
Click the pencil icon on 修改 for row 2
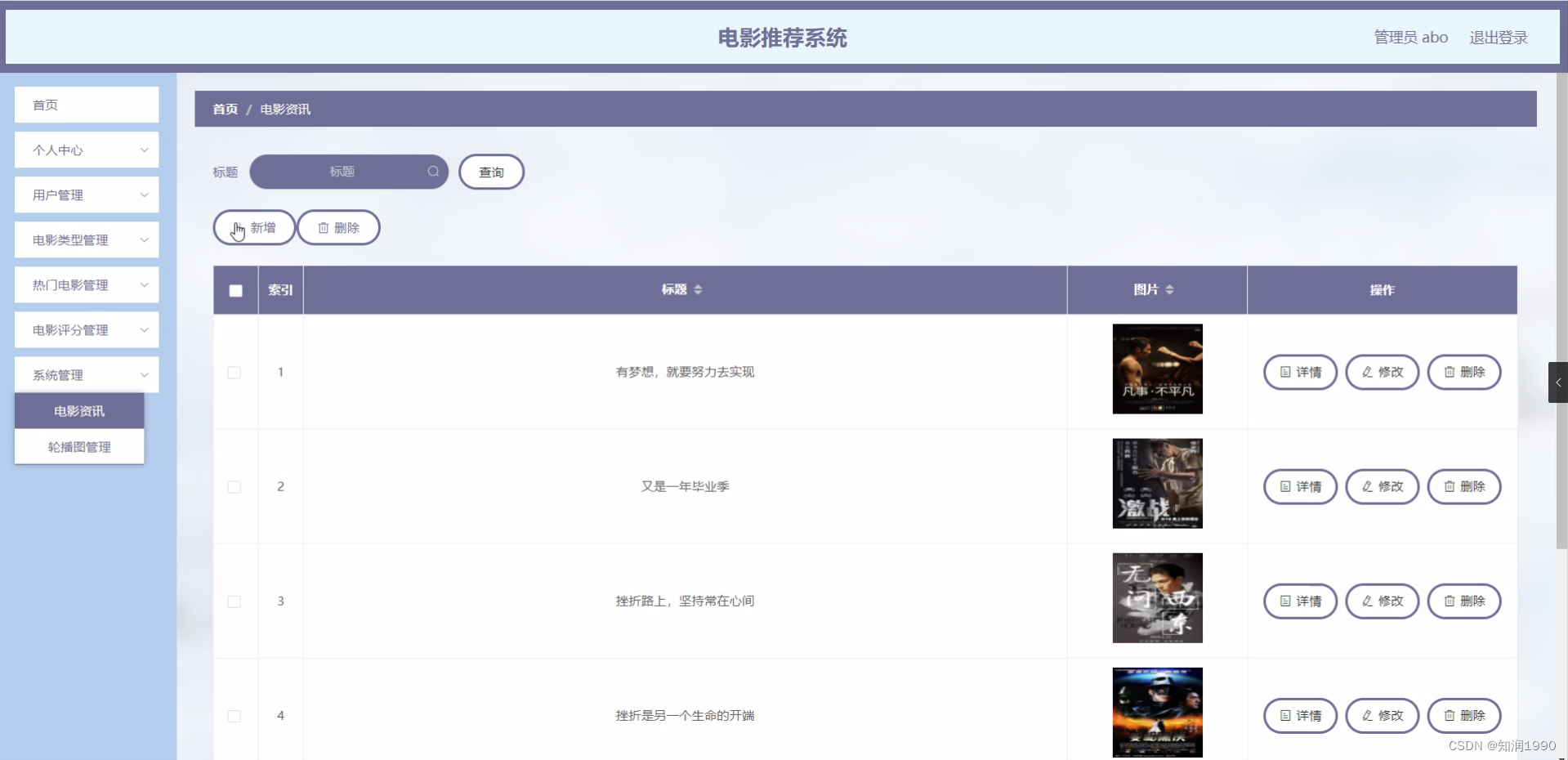coord(1366,486)
